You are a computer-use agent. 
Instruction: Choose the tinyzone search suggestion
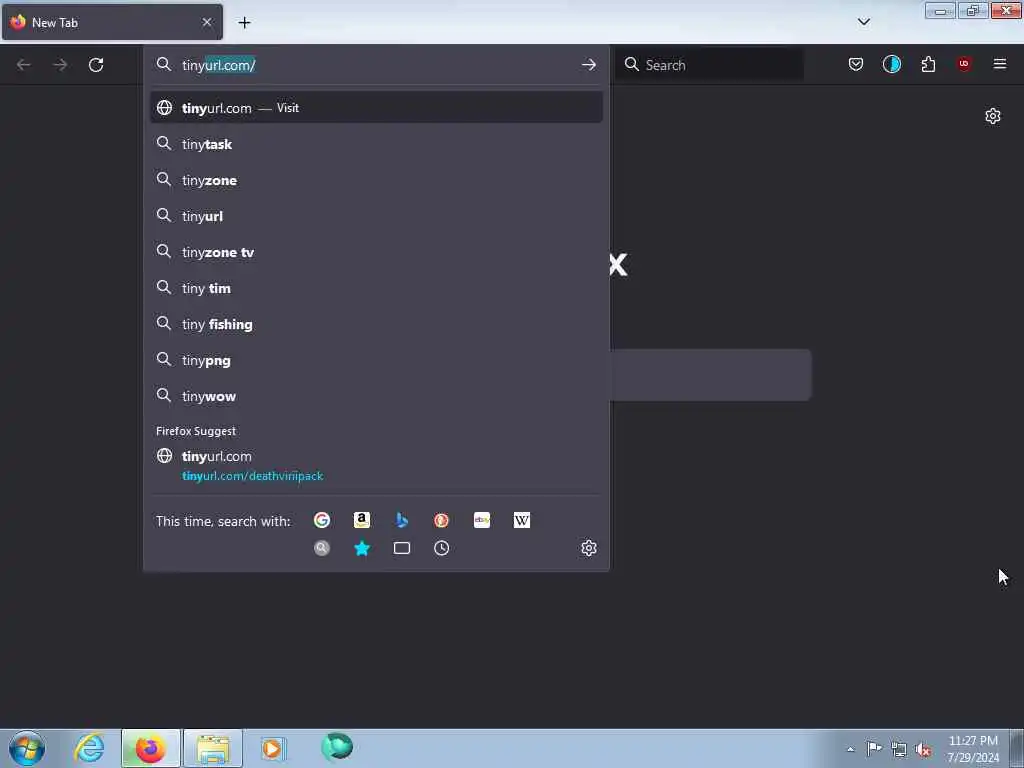(x=376, y=180)
